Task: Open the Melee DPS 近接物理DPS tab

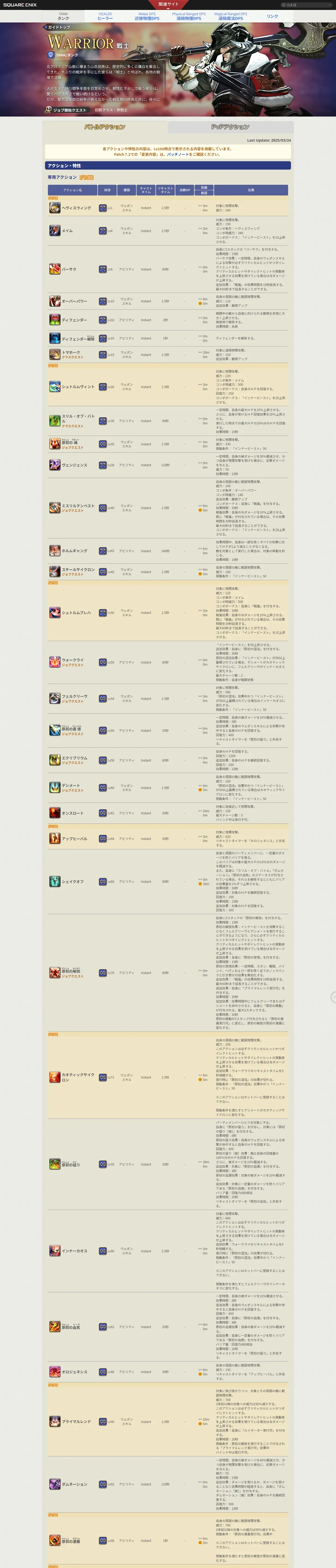Action: click(x=147, y=16)
